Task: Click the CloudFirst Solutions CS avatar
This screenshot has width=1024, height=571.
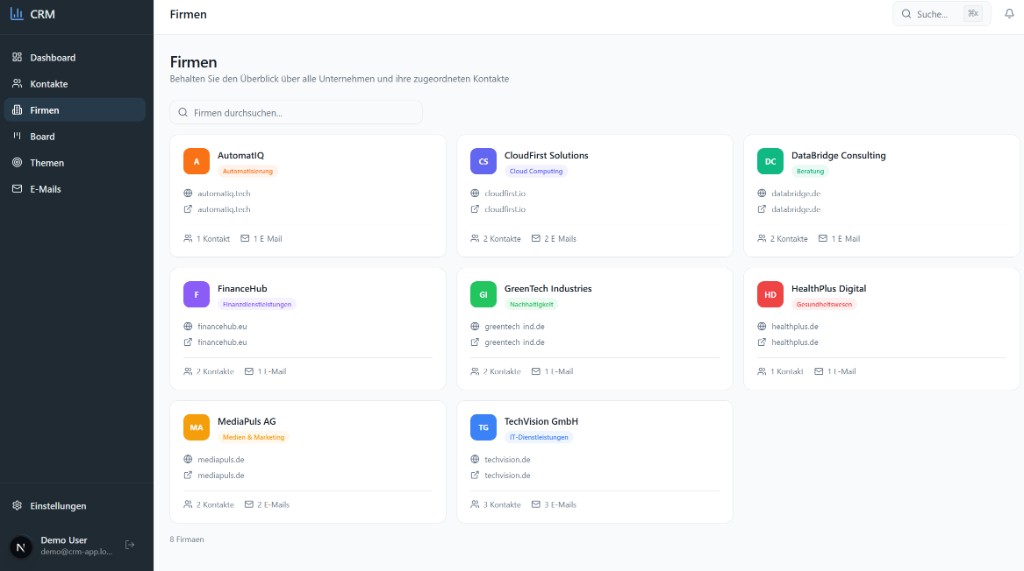Action: click(483, 161)
